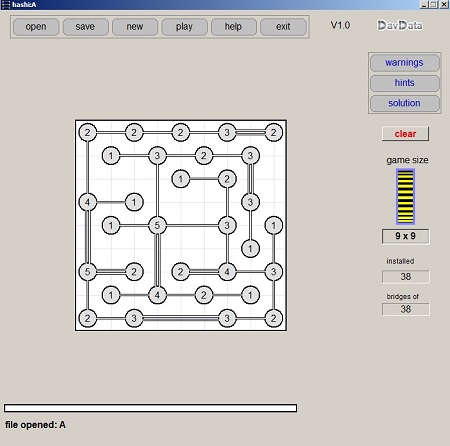This screenshot has height=446, width=450.
Task: Click the 9 x 9 game size field
Action: tap(405, 236)
